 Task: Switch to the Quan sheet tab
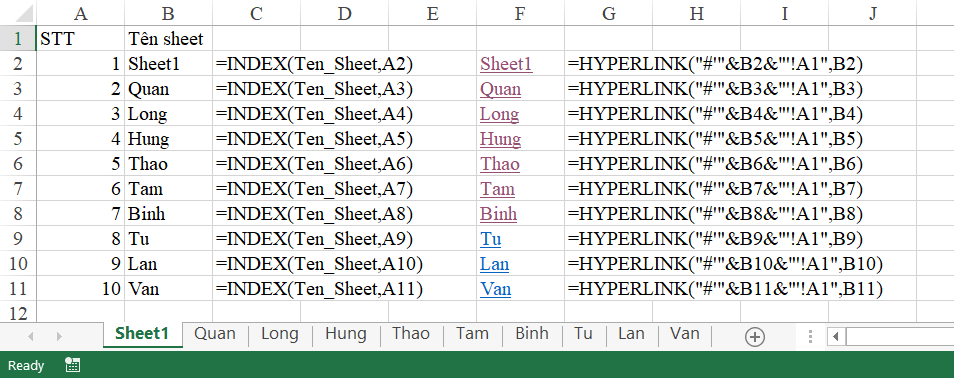pos(215,334)
